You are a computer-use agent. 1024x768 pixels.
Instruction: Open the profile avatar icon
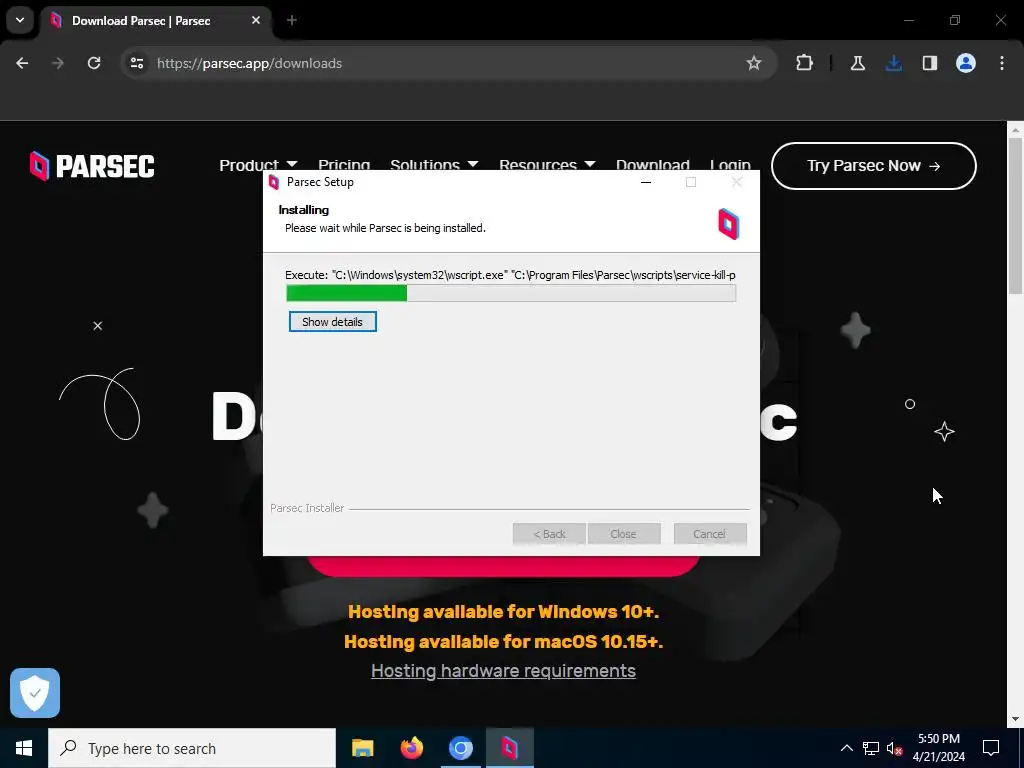[x=966, y=63]
